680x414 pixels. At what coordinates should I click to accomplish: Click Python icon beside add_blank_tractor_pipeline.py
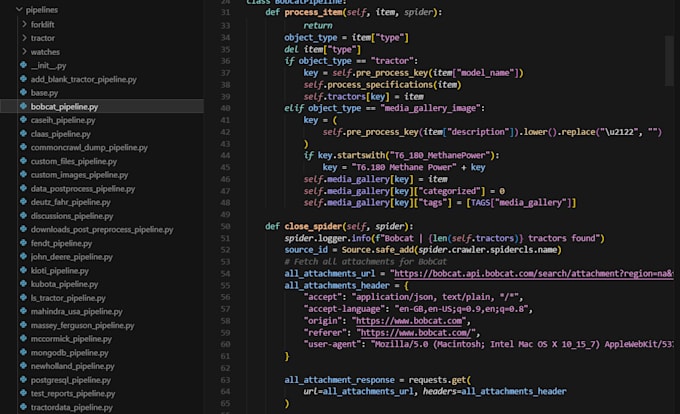click(23, 79)
